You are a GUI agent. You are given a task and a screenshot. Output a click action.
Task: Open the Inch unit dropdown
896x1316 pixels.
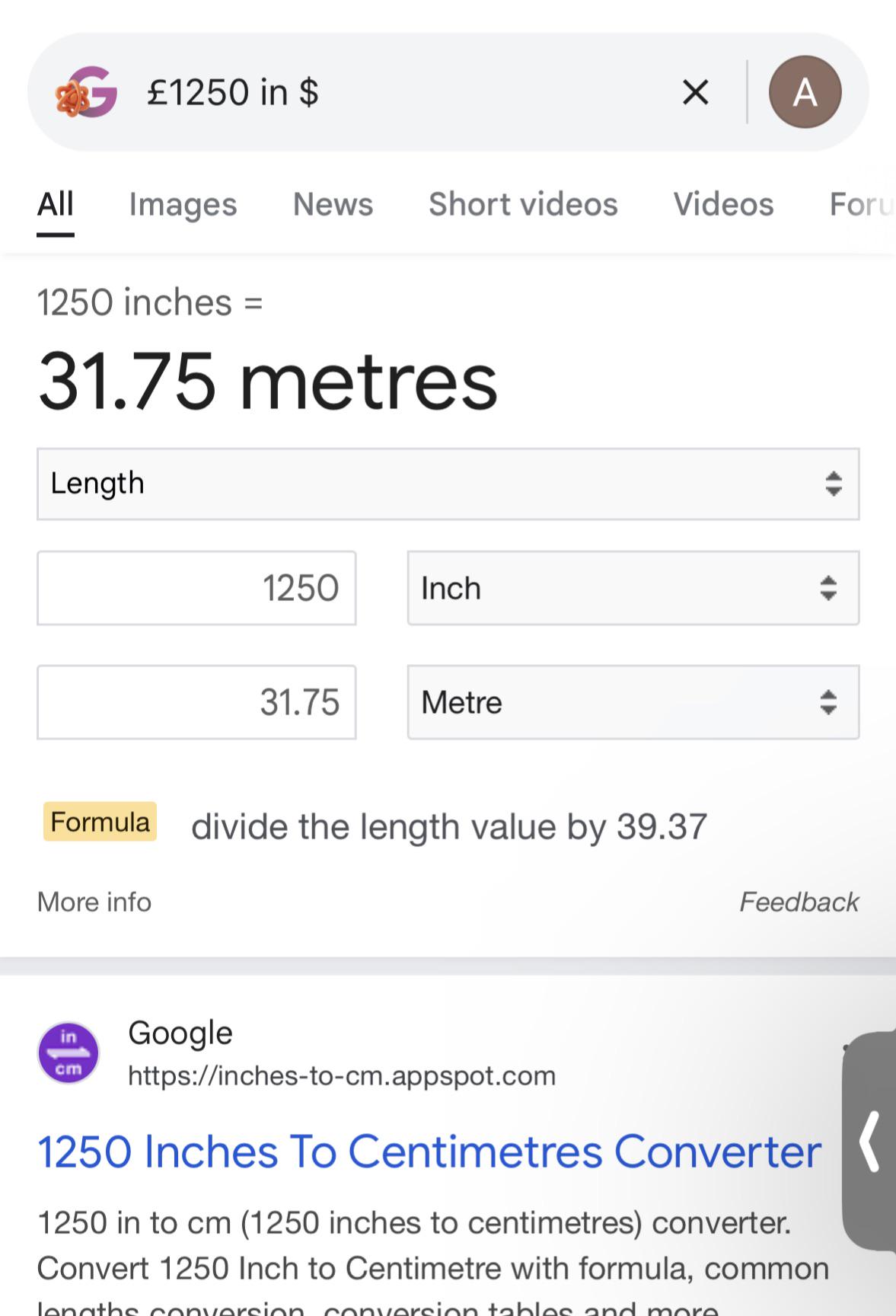pyautogui.click(x=633, y=588)
